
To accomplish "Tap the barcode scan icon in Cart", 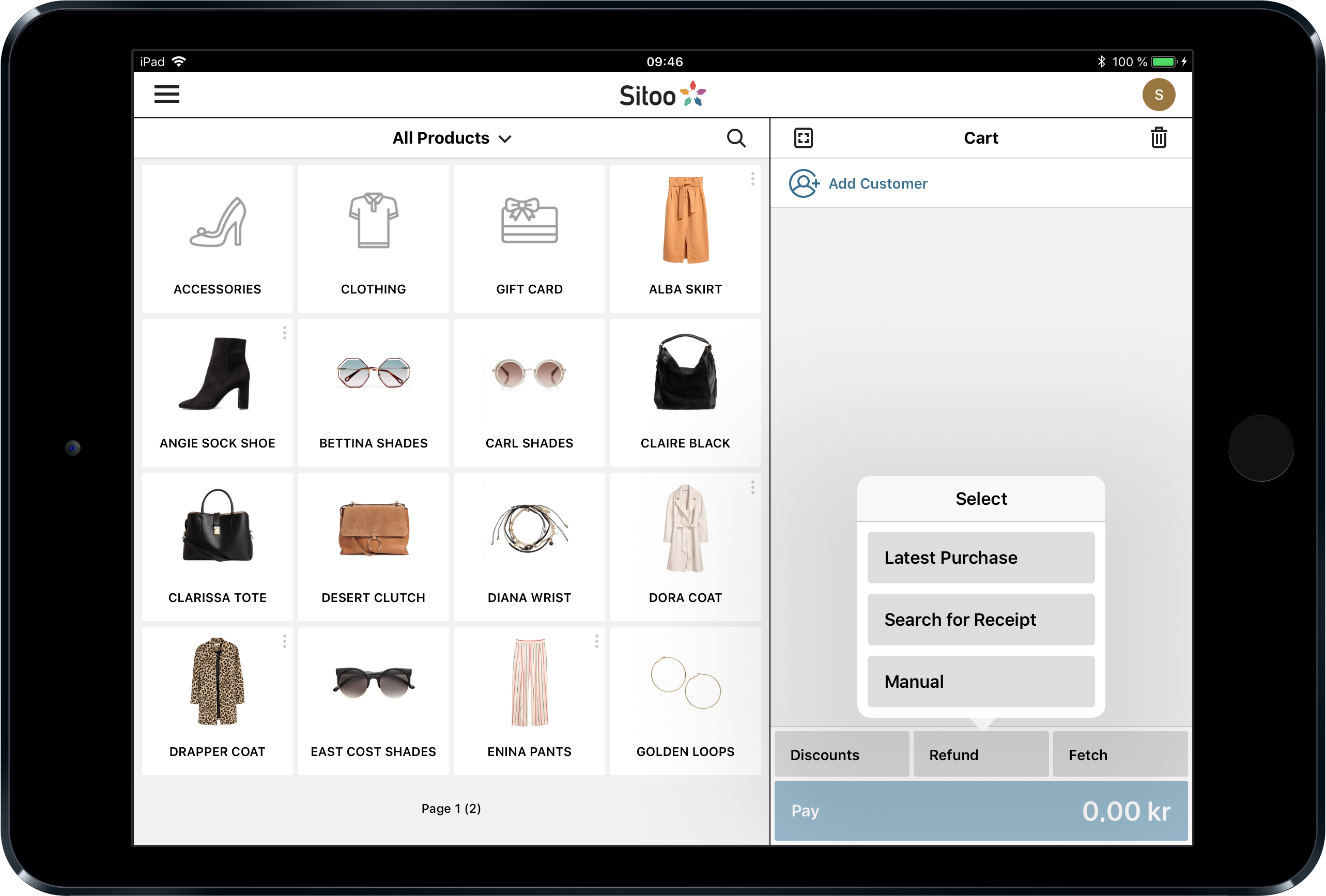I will 804,138.
